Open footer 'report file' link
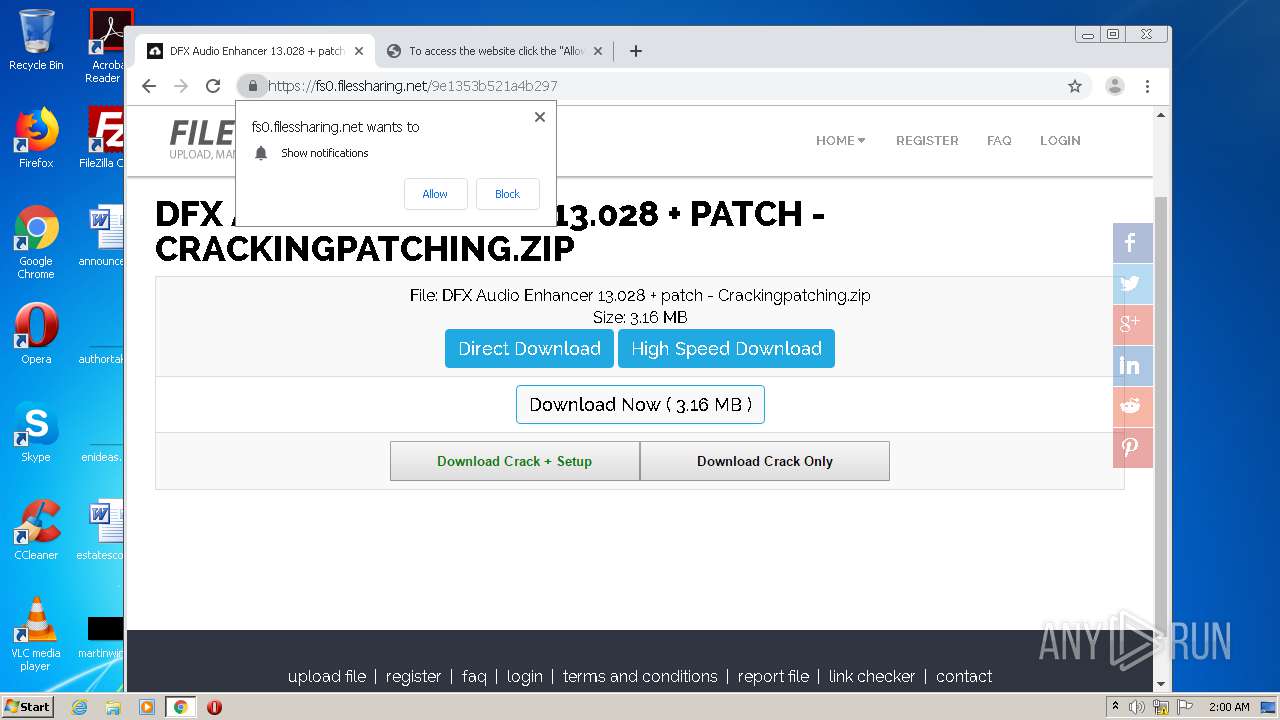The image size is (1280, 720). [x=773, y=677]
